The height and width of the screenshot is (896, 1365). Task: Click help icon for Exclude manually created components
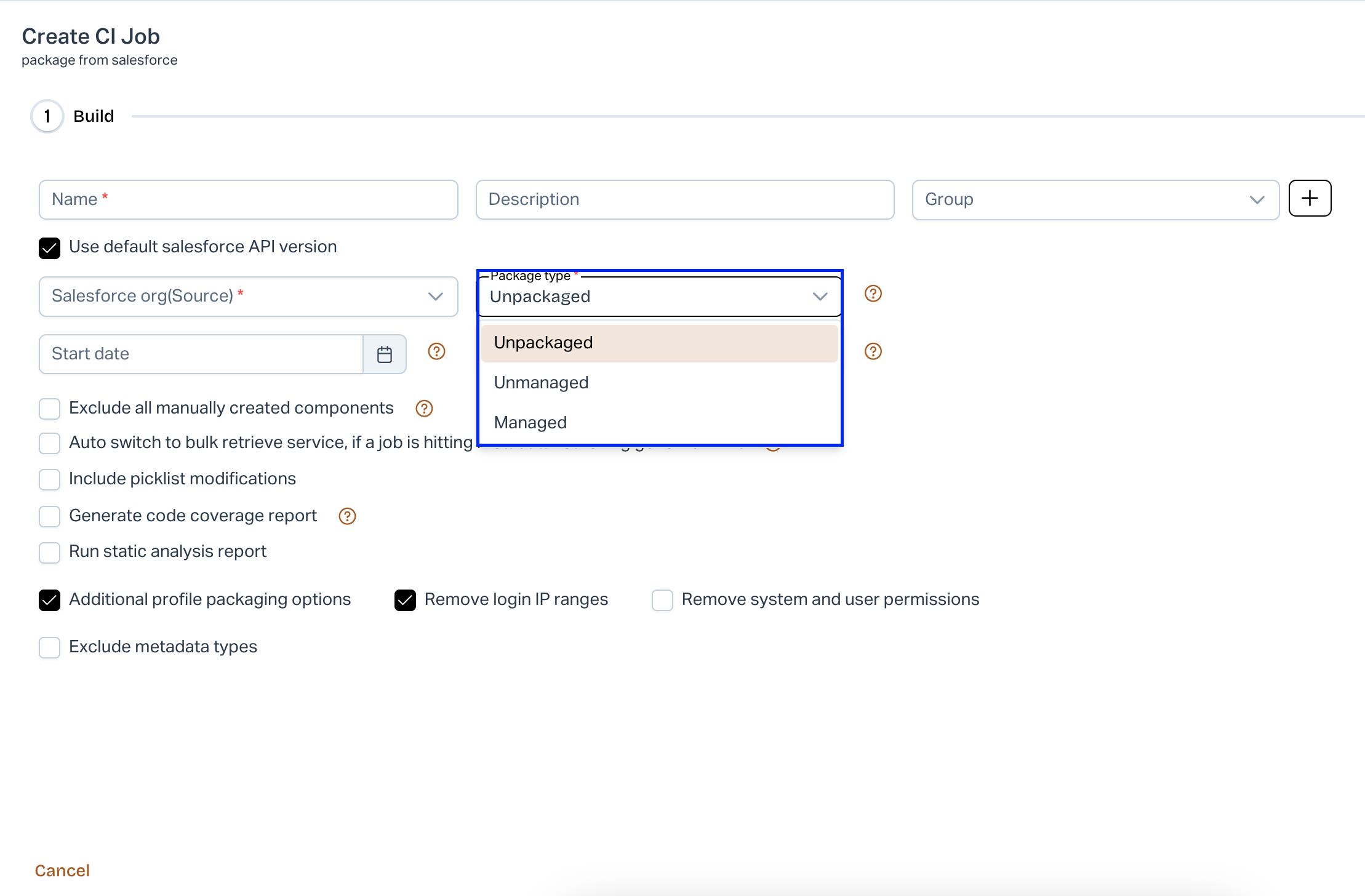coord(424,409)
